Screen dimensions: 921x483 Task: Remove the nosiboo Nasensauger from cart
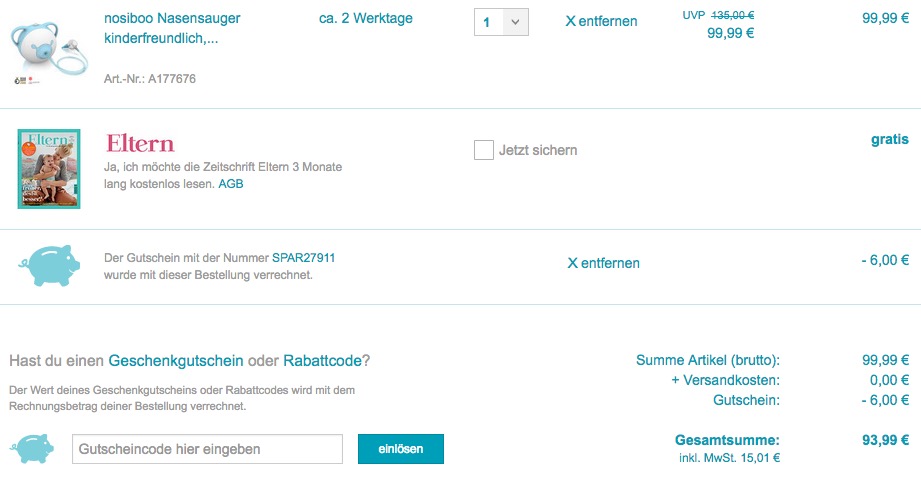(x=601, y=21)
